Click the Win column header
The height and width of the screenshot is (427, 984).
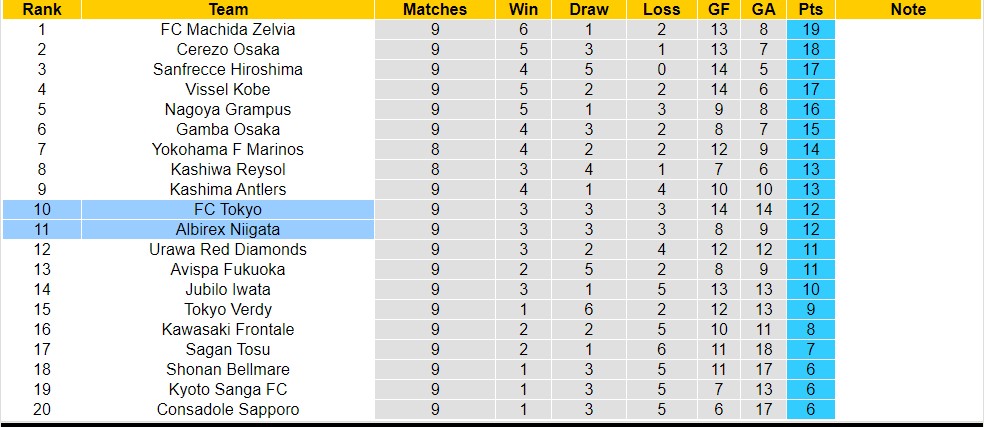[523, 10]
